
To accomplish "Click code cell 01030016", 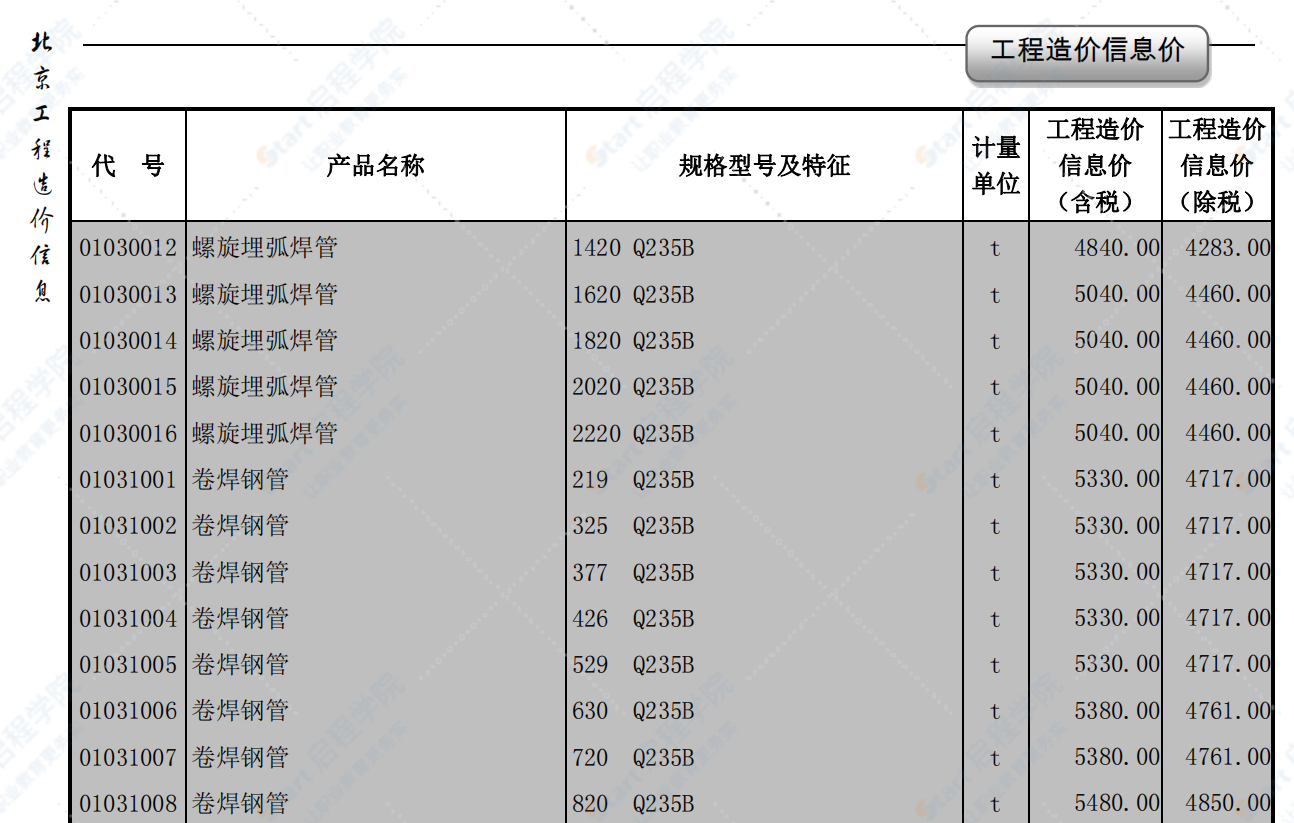I will pos(128,434).
